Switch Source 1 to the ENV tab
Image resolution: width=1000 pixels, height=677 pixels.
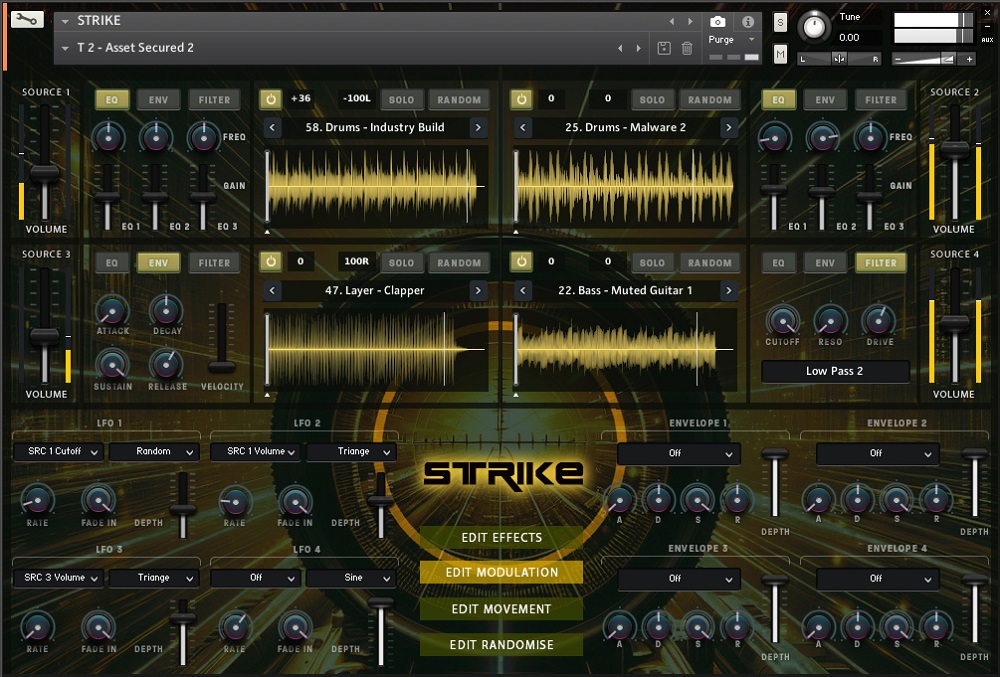(x=158, y=99)
